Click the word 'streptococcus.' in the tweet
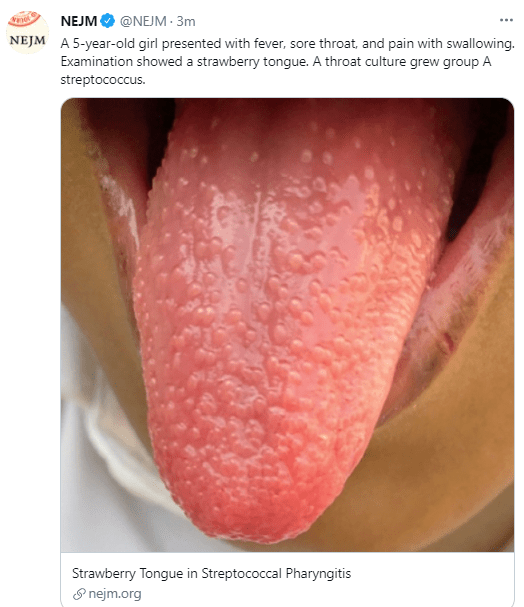 point(103,80)
